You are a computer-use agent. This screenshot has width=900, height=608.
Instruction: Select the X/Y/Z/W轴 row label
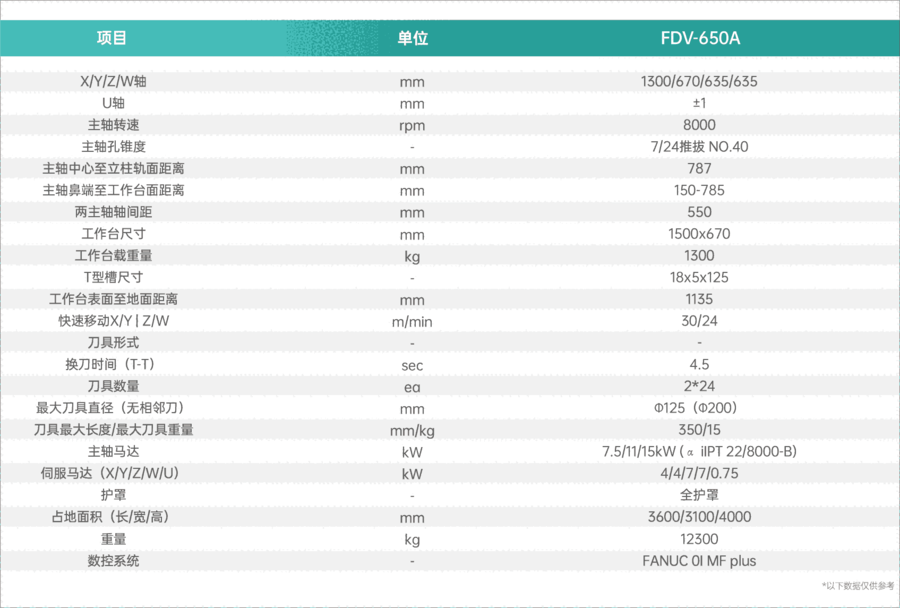point(112,82)
